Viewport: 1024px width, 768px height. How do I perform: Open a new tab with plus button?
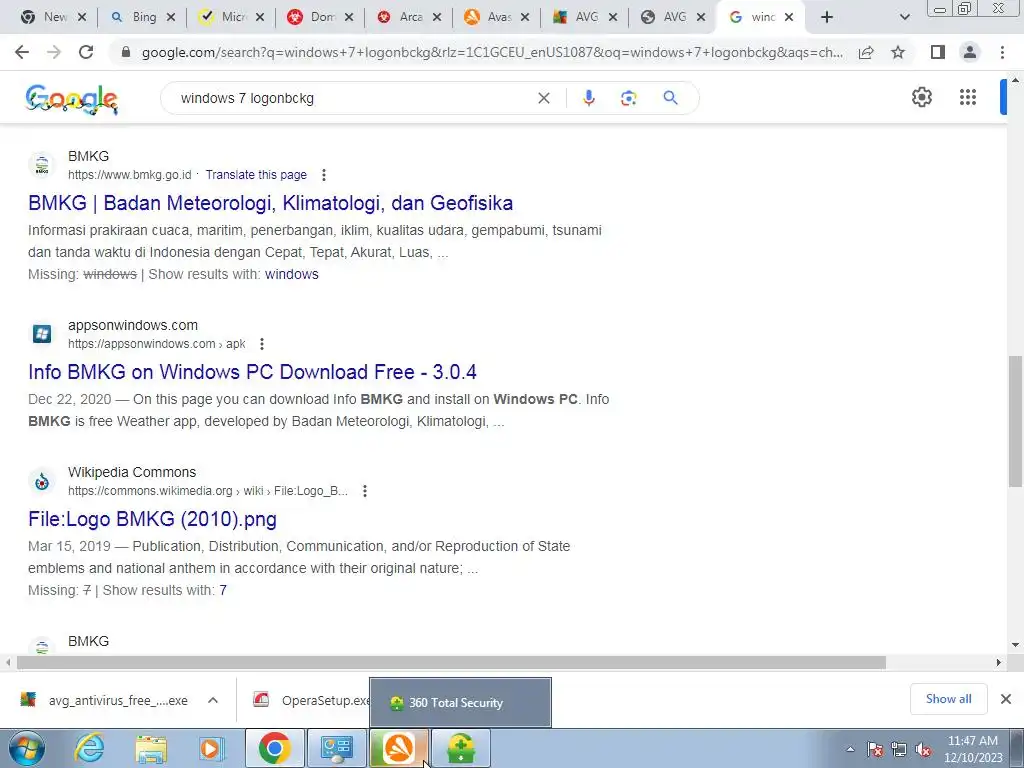827,18
